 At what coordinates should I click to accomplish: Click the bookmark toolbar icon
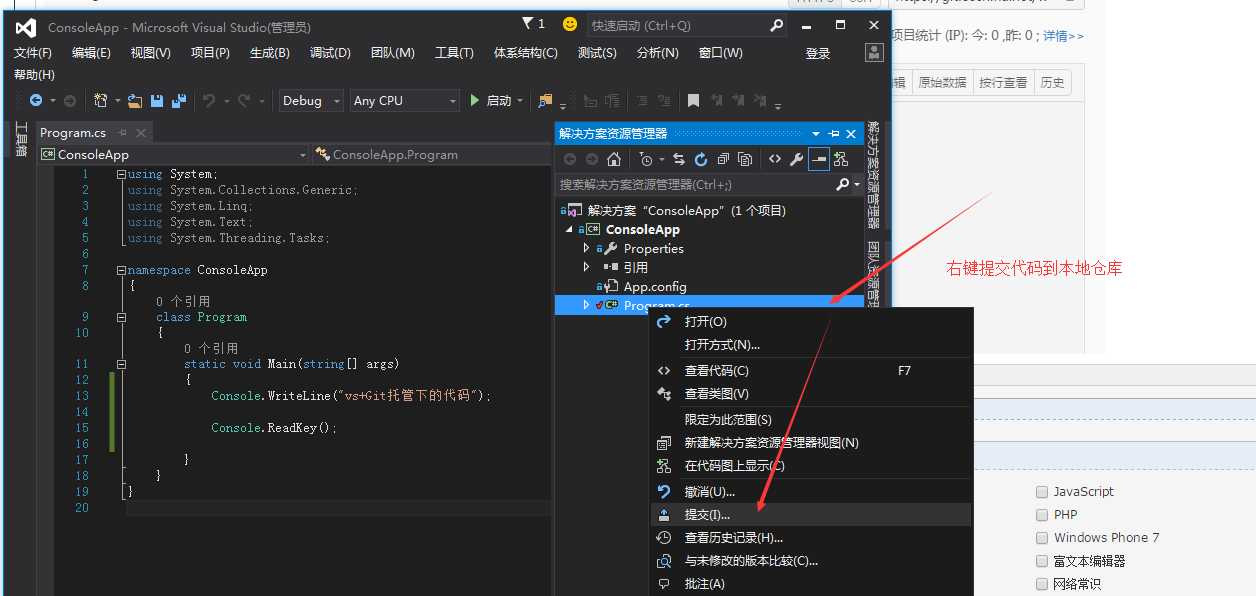[x=692, y=100]
